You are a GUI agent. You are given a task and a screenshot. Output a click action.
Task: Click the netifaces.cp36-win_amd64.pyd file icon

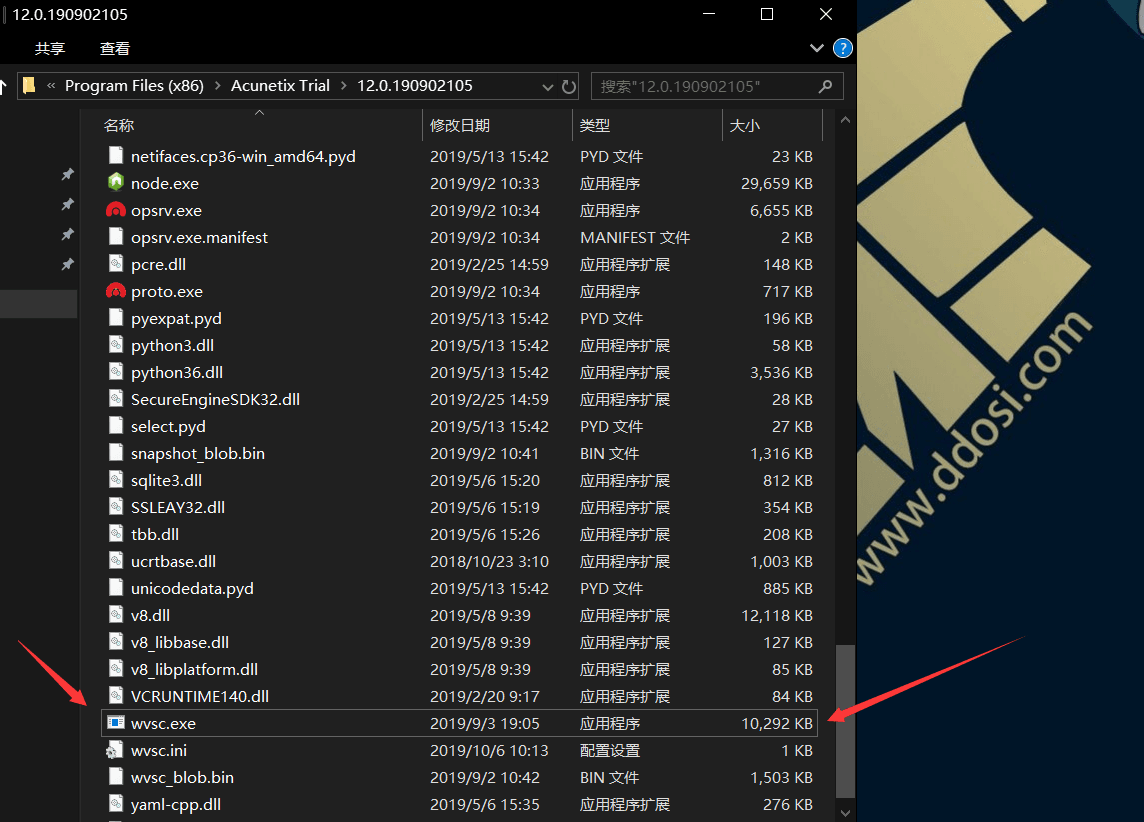(x=115, y=155)
